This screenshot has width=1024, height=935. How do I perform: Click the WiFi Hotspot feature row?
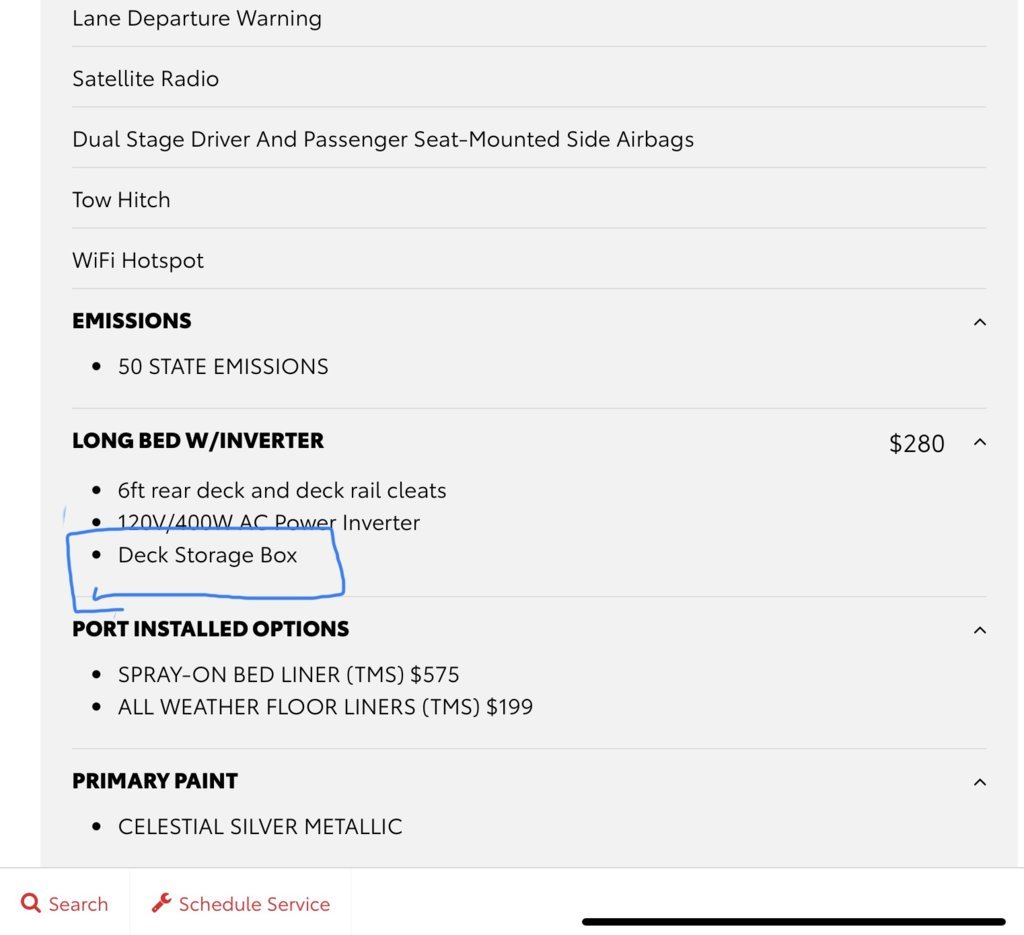click(x=529, y=261)
